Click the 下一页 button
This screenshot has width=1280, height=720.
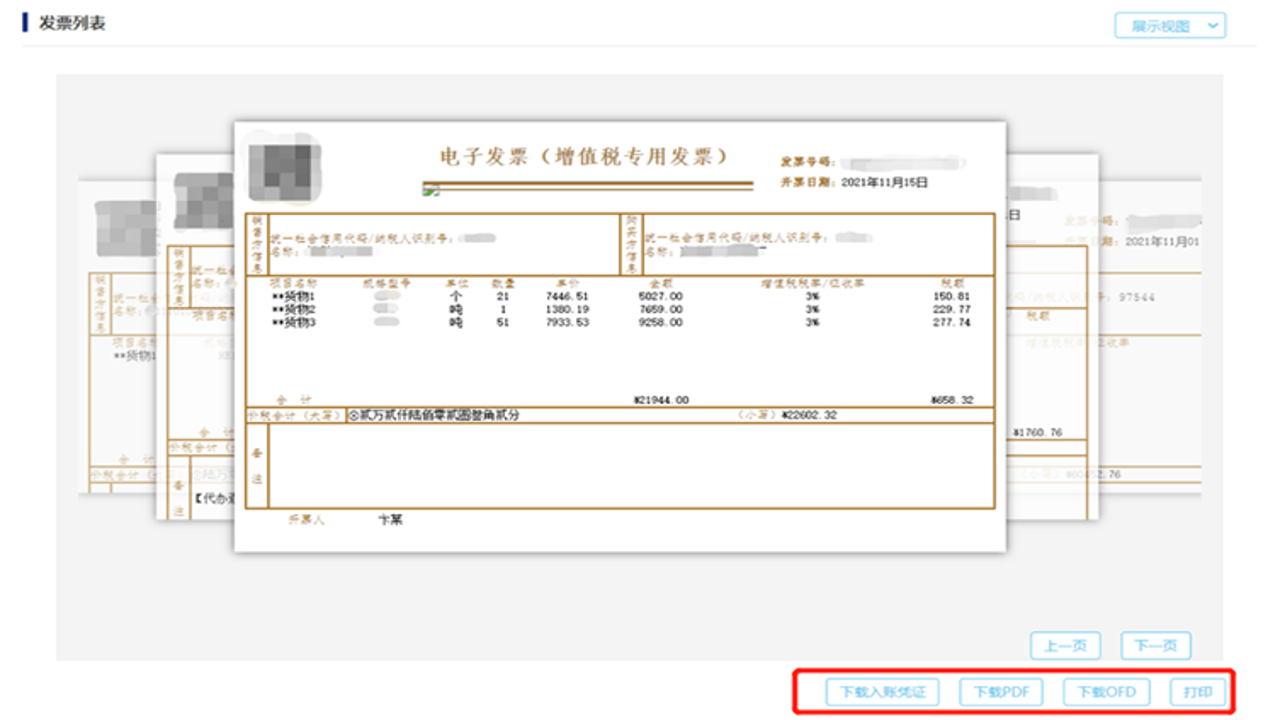[1155, 646]
